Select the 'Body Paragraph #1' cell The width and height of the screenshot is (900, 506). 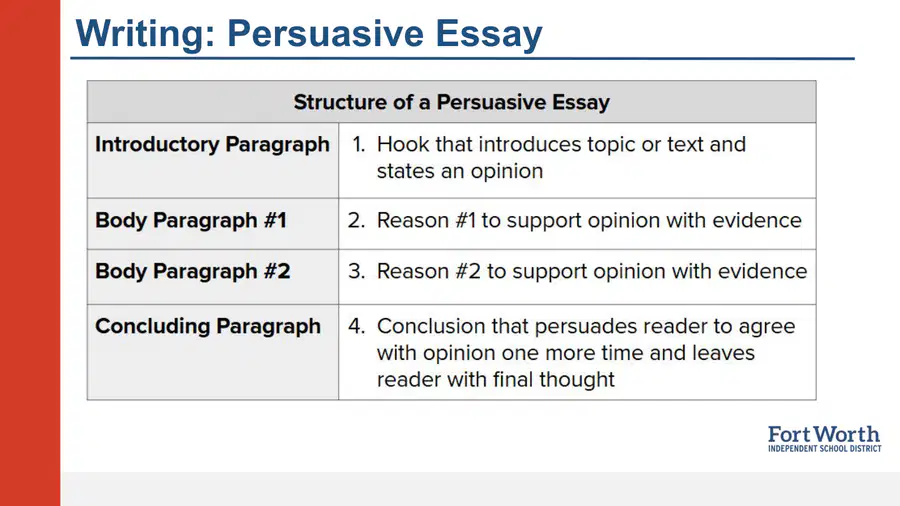tap(213, 224)
